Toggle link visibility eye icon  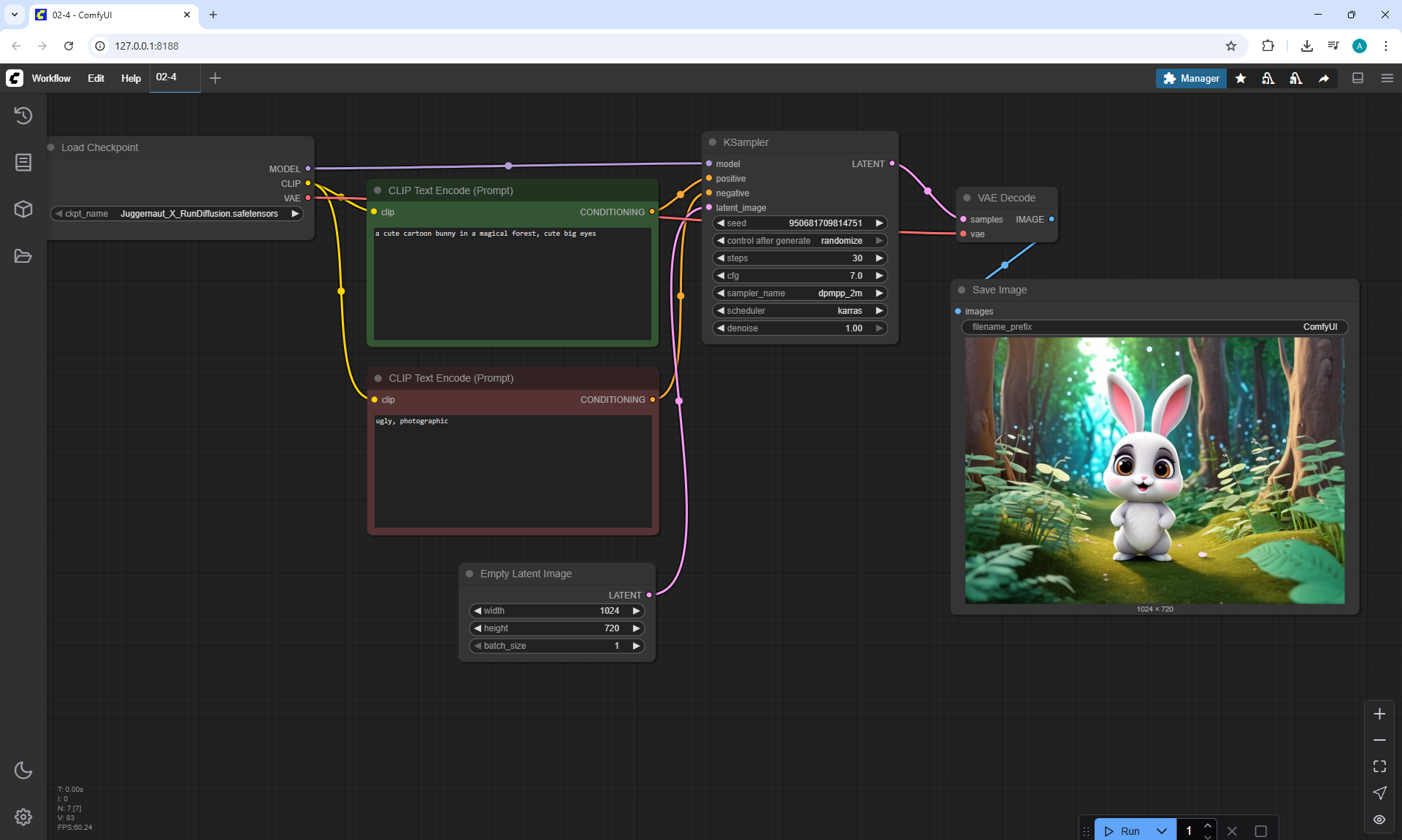(1379, 820)
